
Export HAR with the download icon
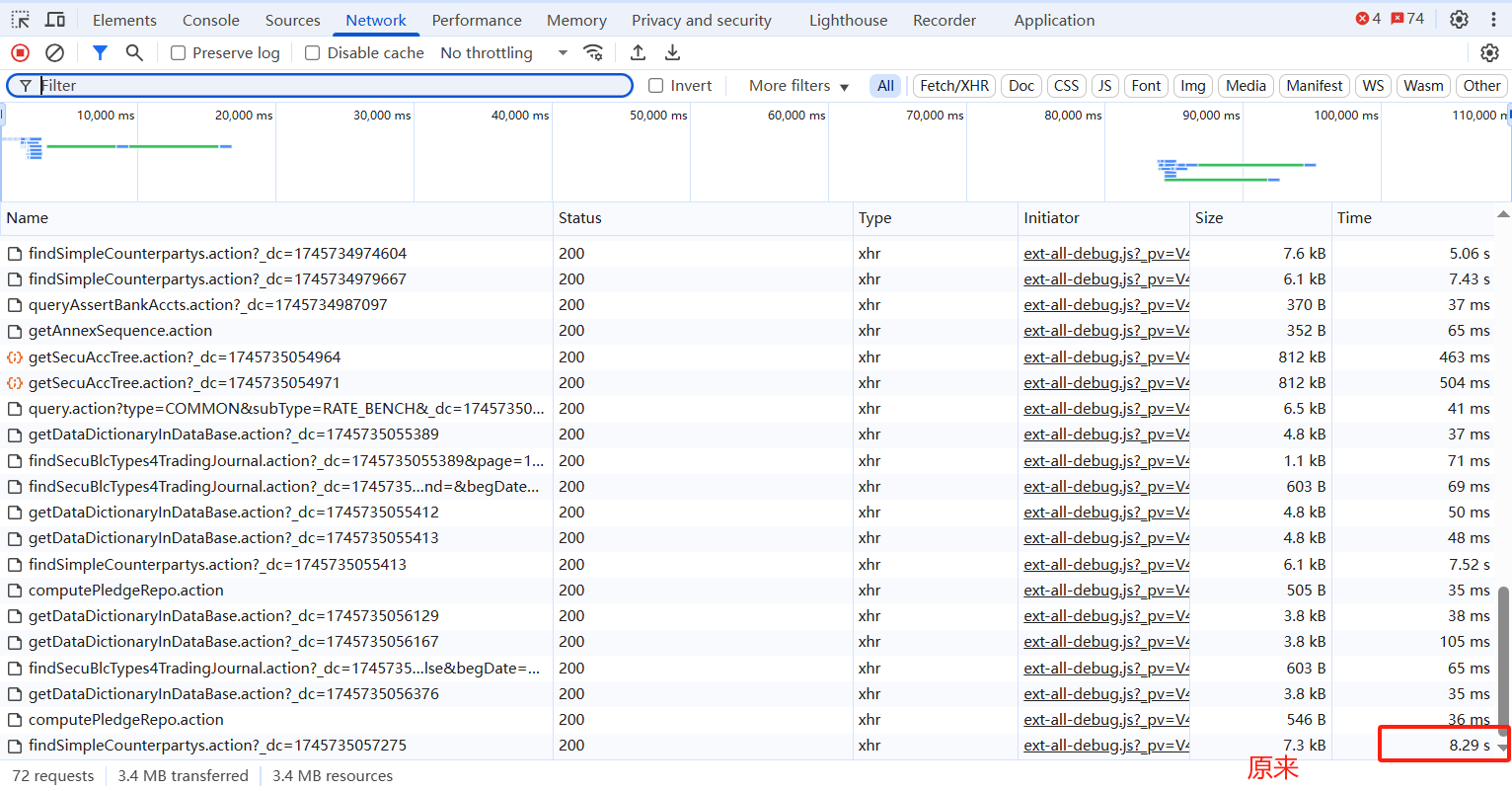672,52
